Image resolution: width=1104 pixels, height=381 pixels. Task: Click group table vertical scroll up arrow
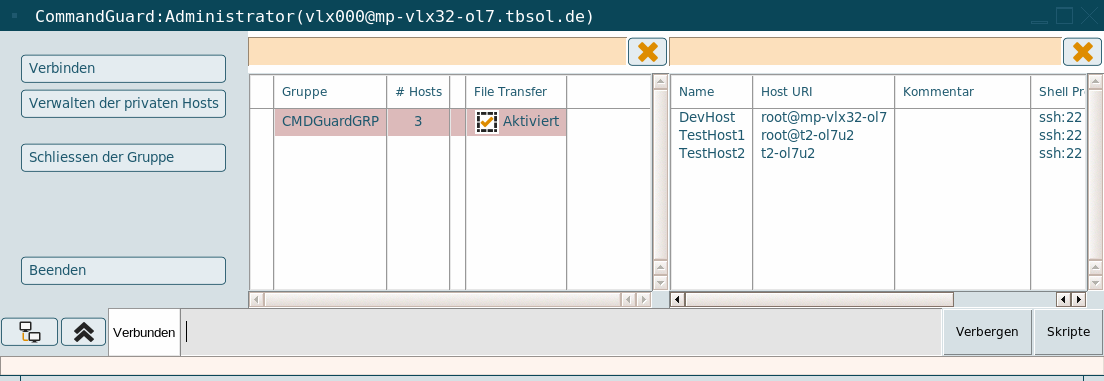coord(660,82)
